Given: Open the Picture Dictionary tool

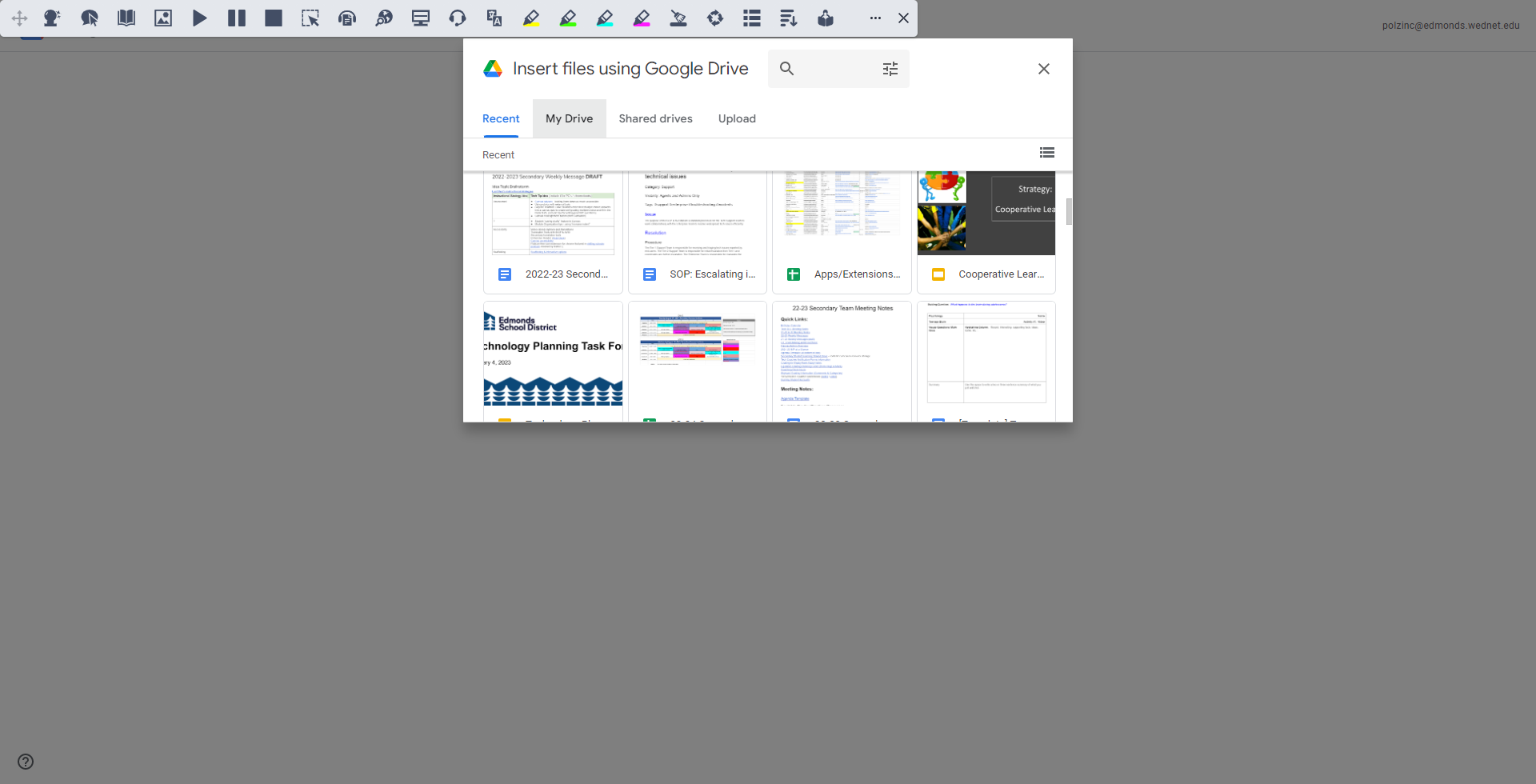Looking at the screenshot, I should pyautogui.click(x=163, y=18).
